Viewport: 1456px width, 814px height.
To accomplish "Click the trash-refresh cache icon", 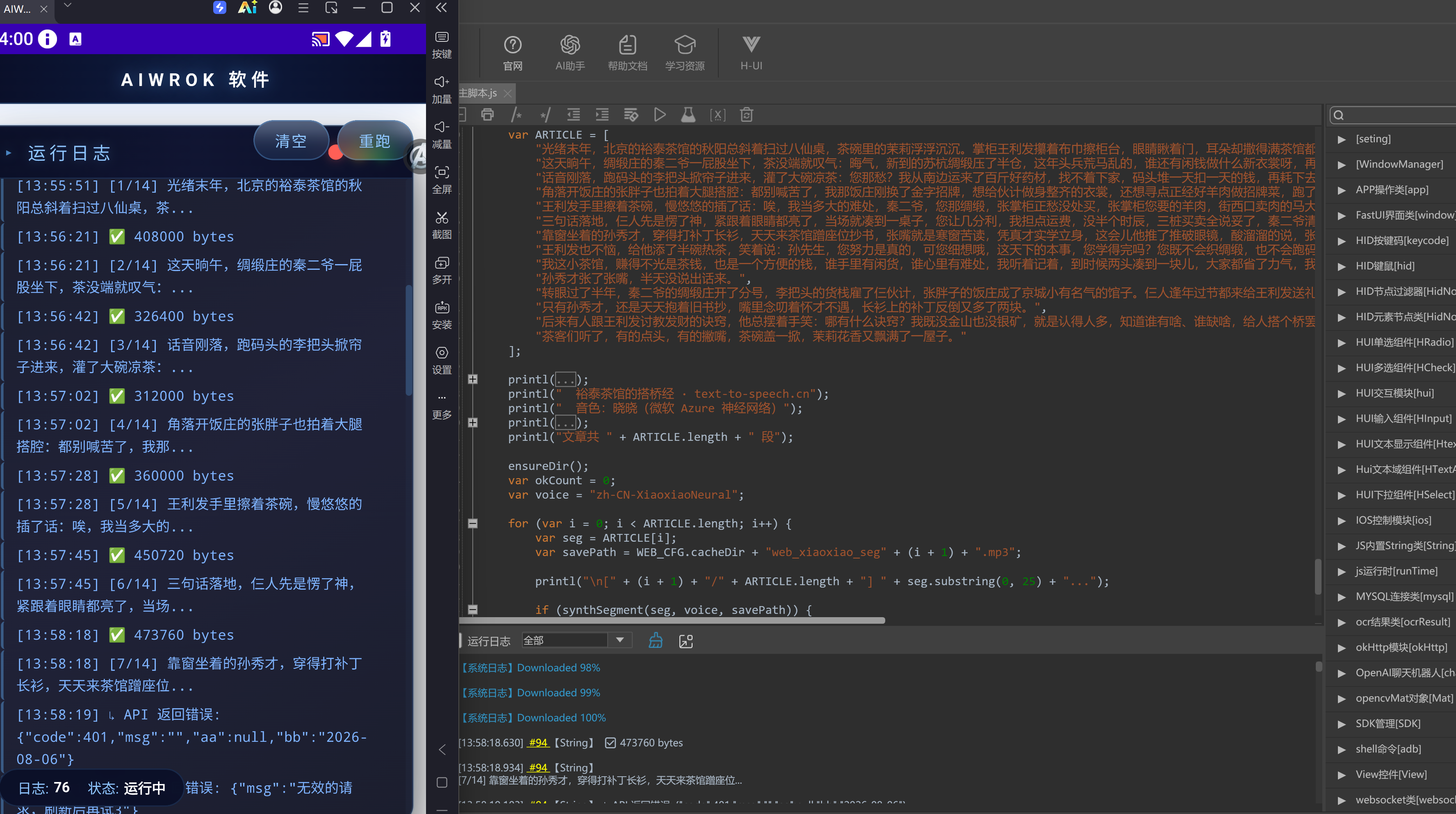I will 746,115.
